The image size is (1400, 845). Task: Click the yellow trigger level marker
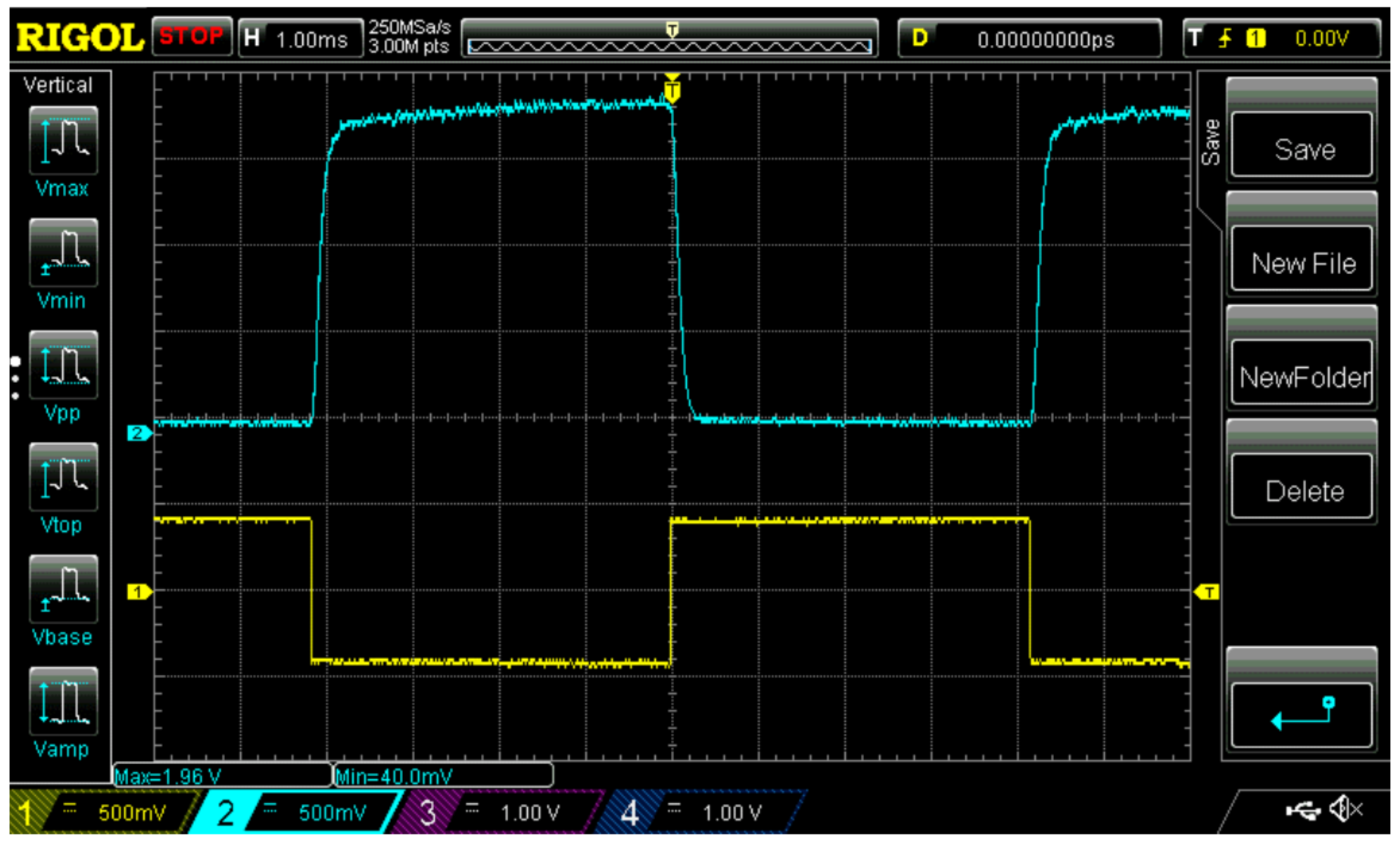point(1206,593)
